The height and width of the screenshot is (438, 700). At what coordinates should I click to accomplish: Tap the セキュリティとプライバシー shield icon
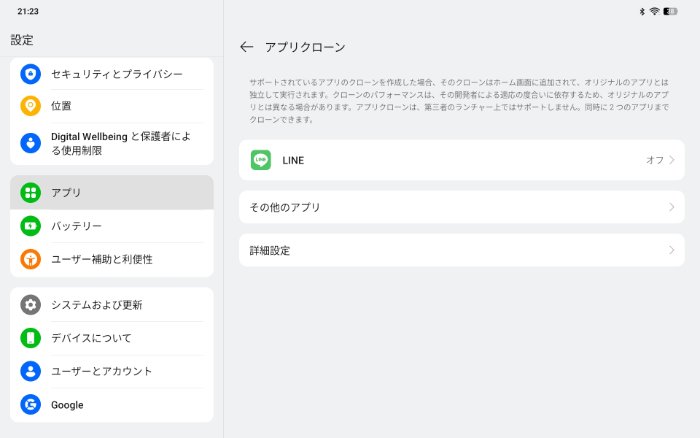click(x=31, y=74)
